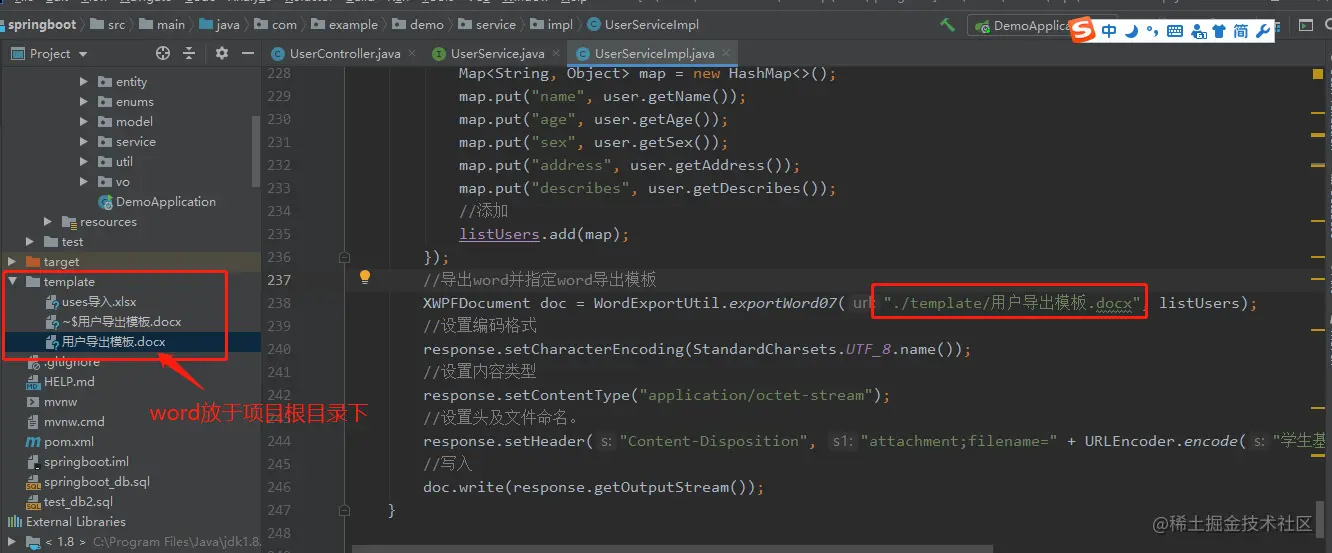Expand the enums folder

point(84,101)
